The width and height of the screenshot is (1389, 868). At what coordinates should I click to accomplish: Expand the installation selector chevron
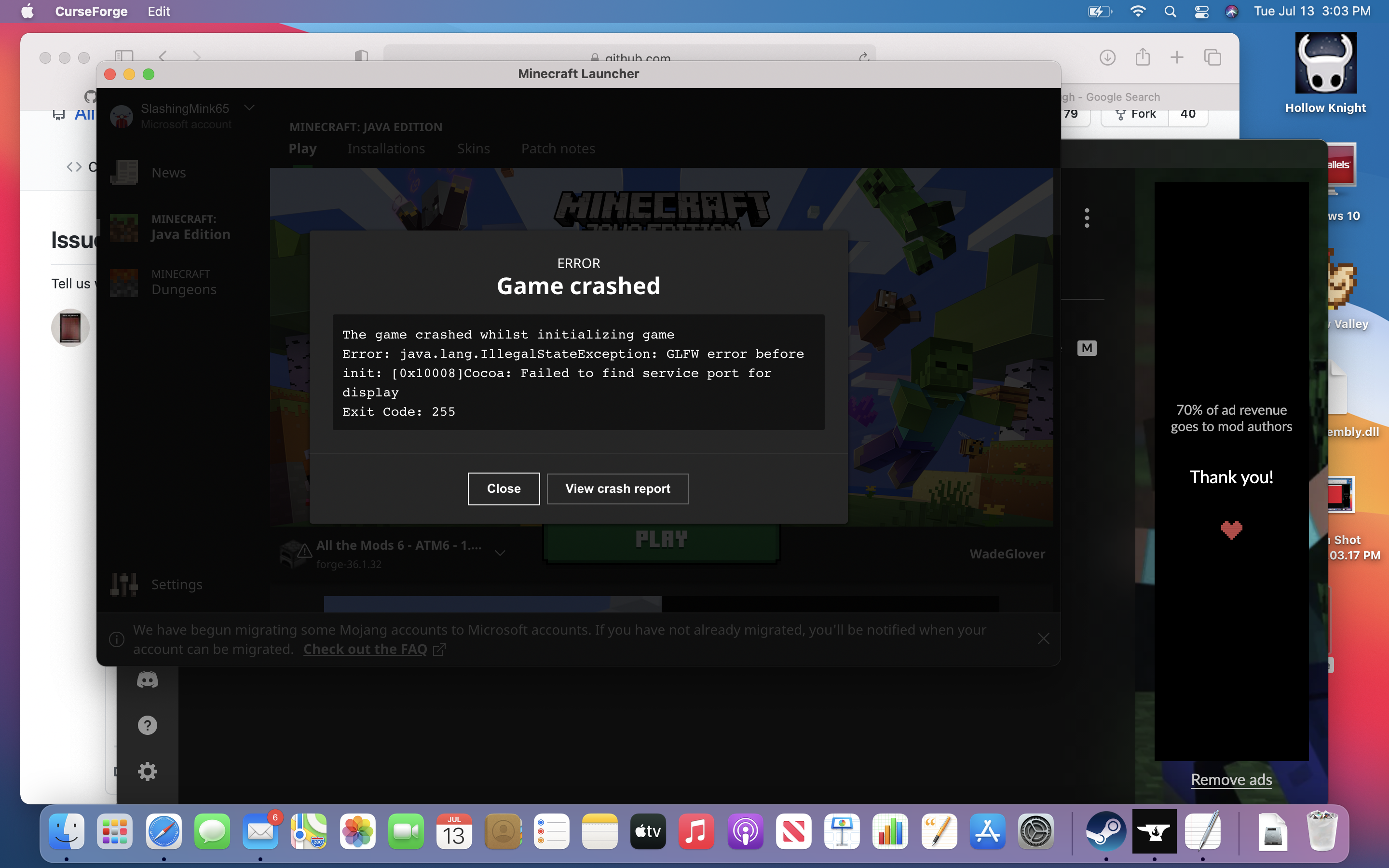pos(500,553)
